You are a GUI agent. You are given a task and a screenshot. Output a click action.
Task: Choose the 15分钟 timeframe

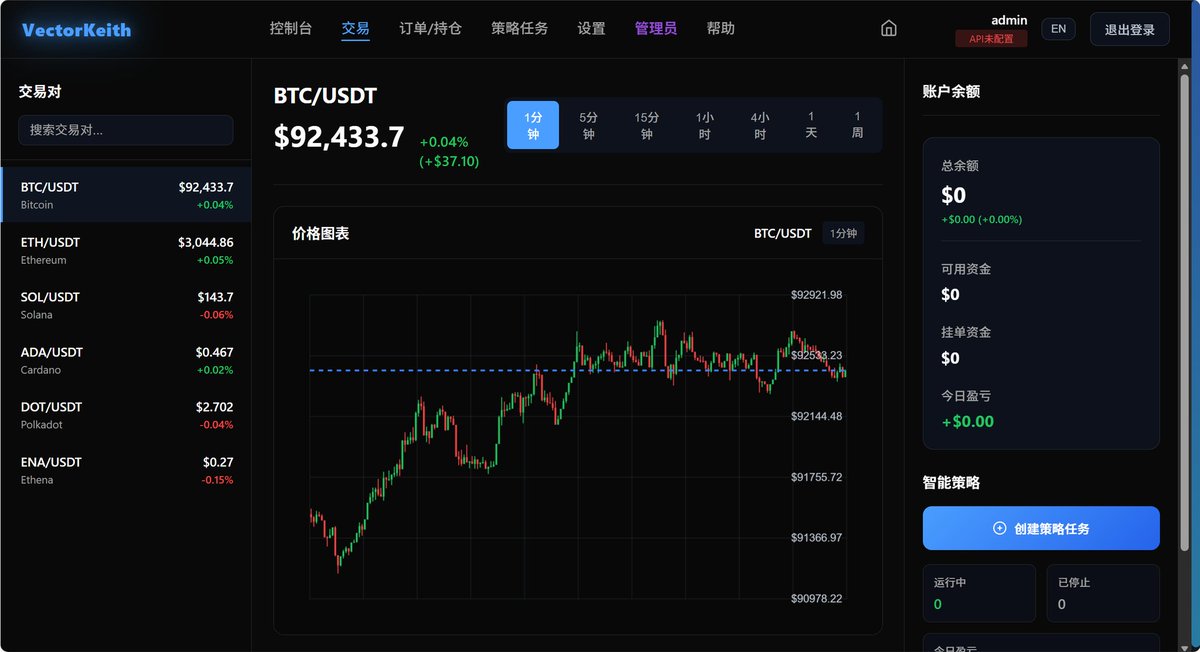coord(646,125)
